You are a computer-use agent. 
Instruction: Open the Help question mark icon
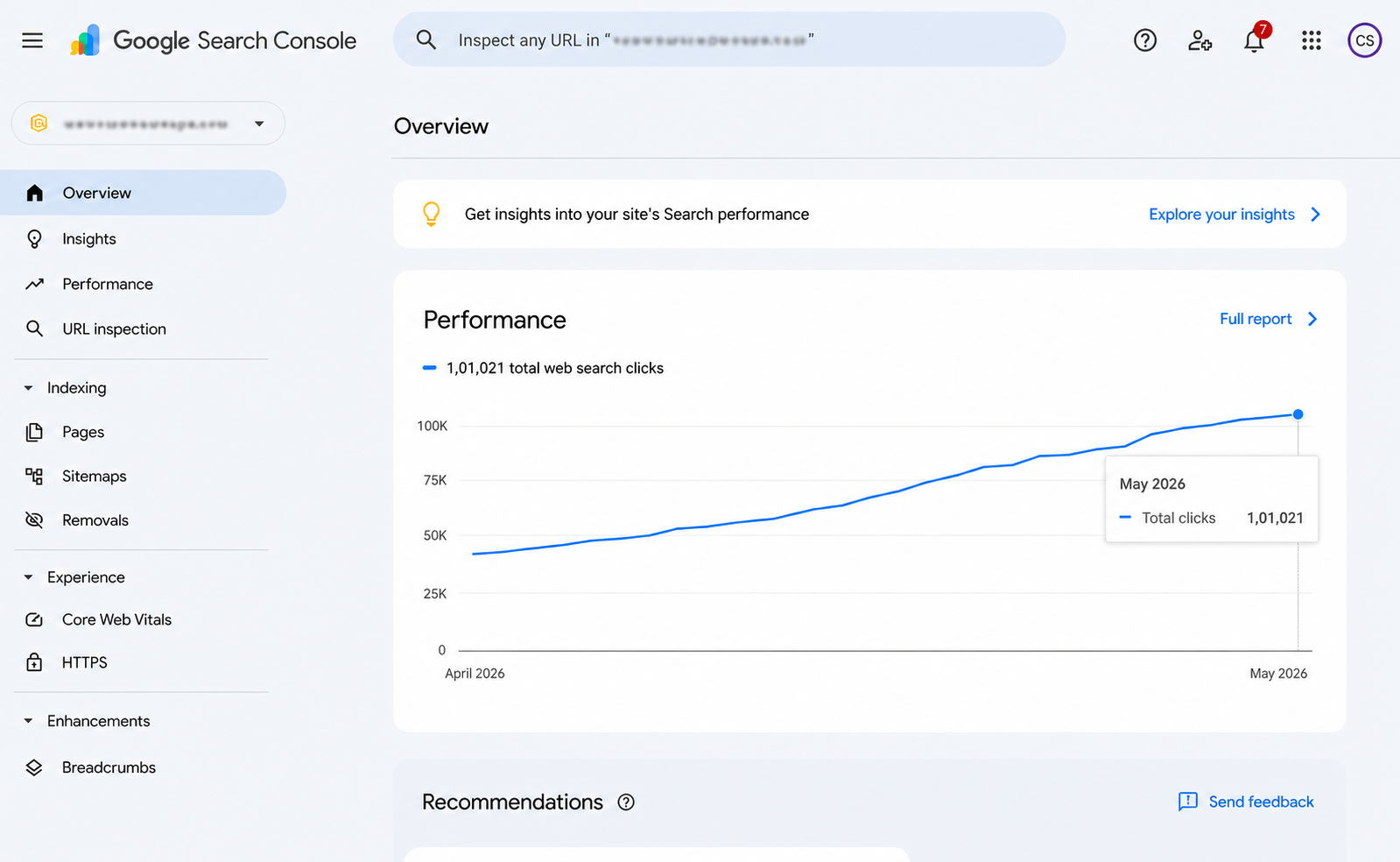tap(1145, 40)
